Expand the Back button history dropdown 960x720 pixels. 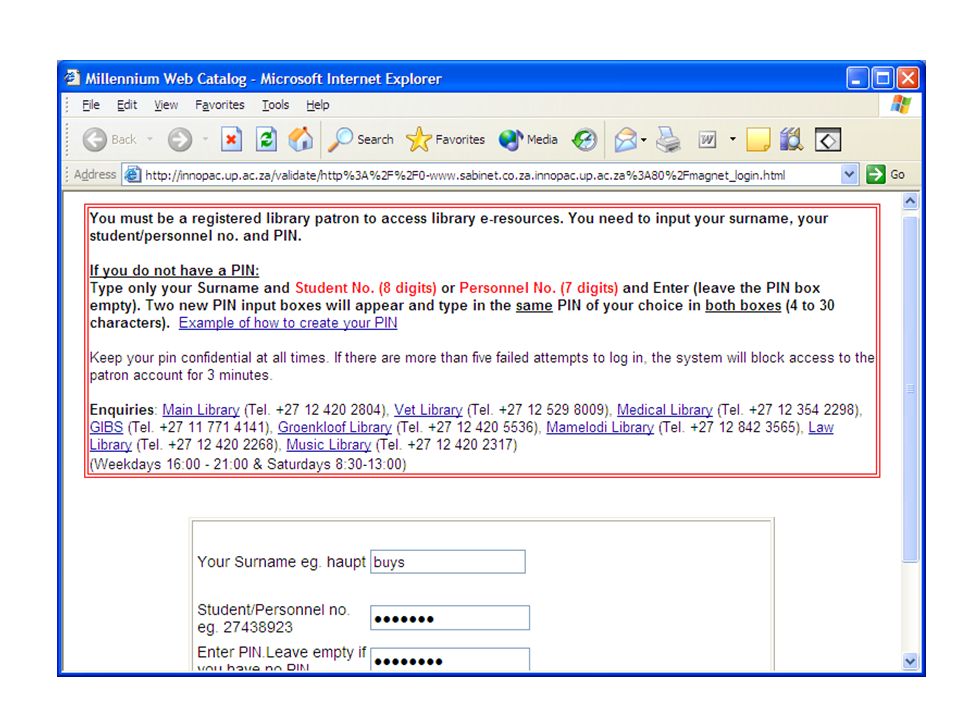pyautogui.click(x=149, y=140)
